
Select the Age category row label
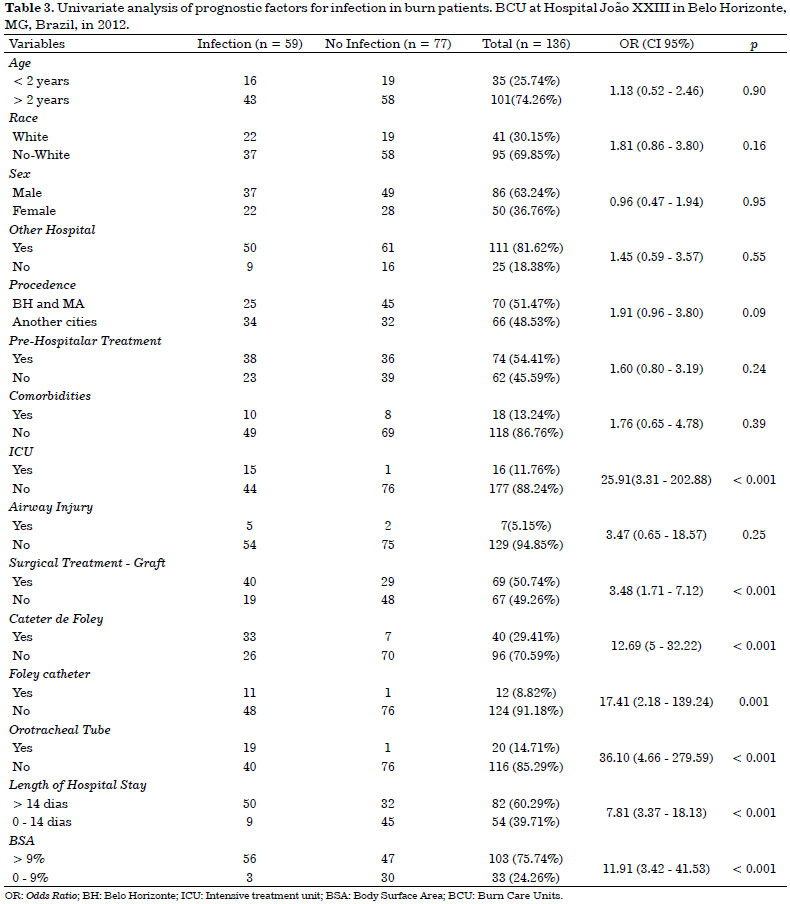click(x=20, y=63)
